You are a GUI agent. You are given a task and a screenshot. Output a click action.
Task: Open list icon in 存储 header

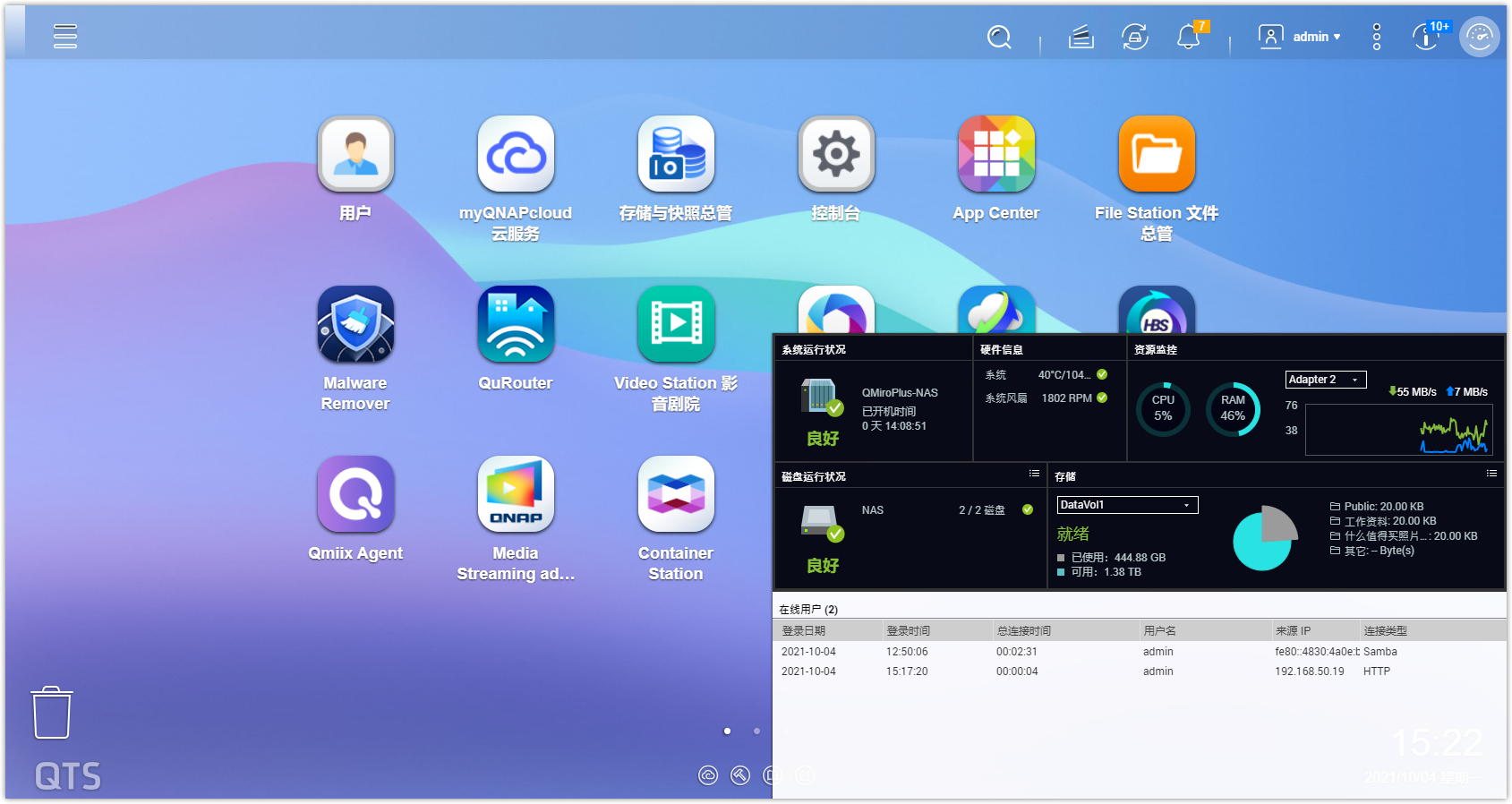coord(1491,474)
